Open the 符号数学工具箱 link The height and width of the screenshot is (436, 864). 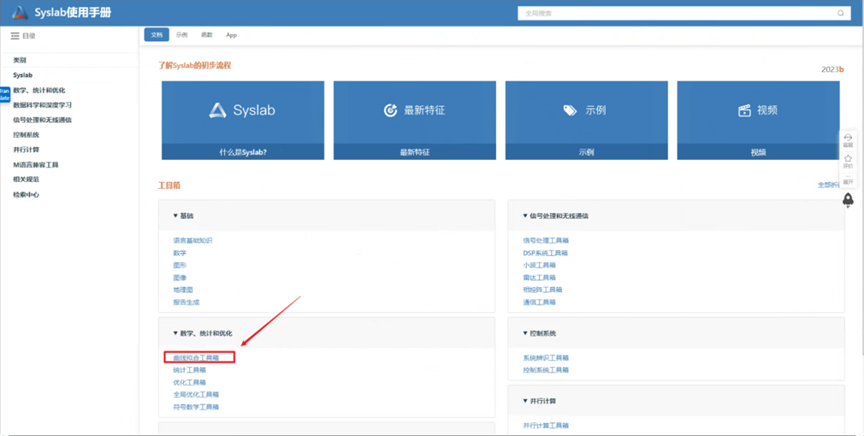[196, 407]
